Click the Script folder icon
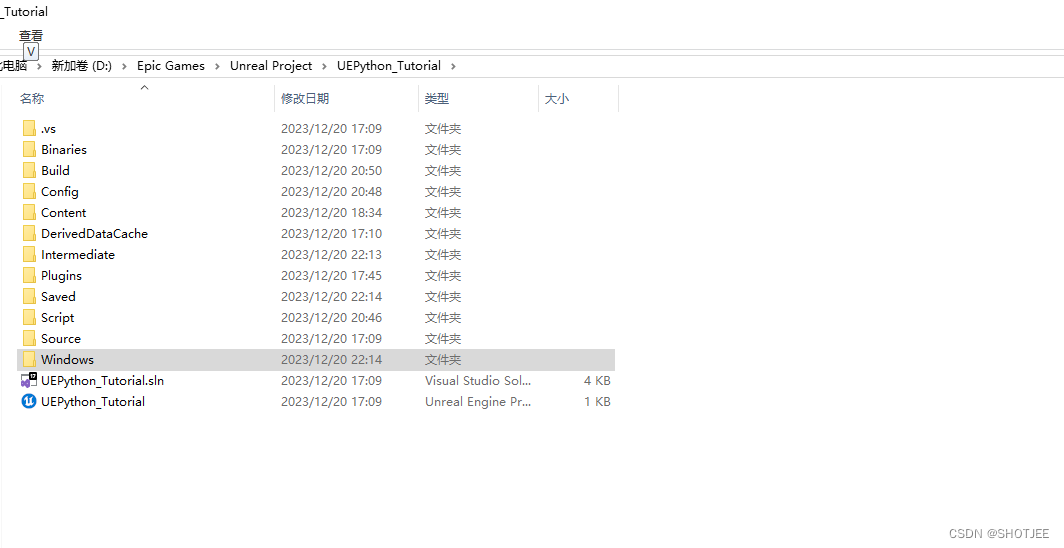The width and height of the screenshot is (1064, 548). [x=28, y=317]
